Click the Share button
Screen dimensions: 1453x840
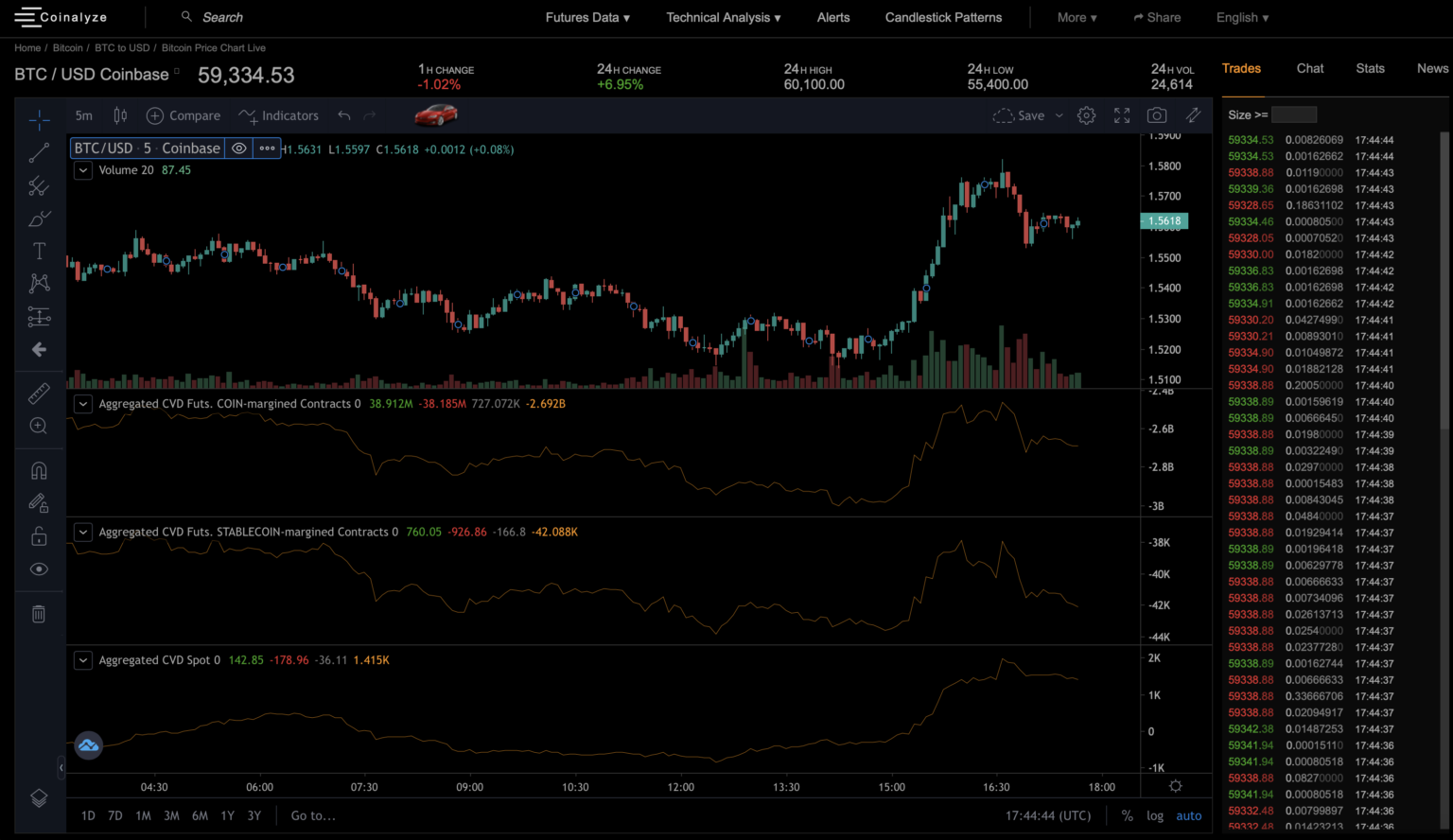(1157, 17)
